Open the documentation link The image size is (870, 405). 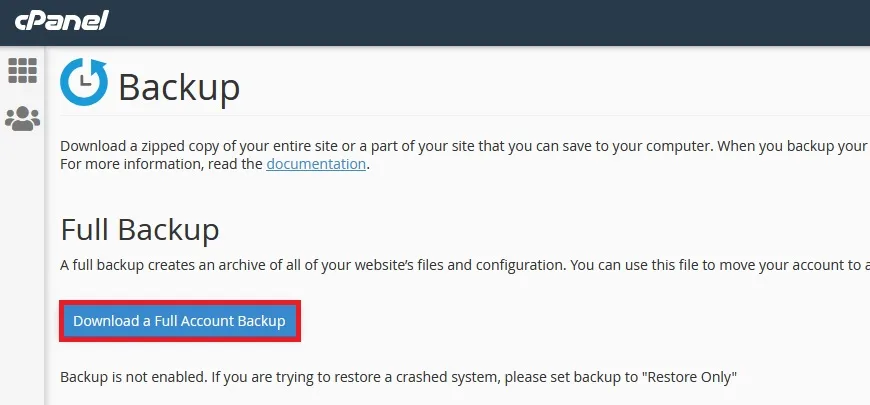316,164
